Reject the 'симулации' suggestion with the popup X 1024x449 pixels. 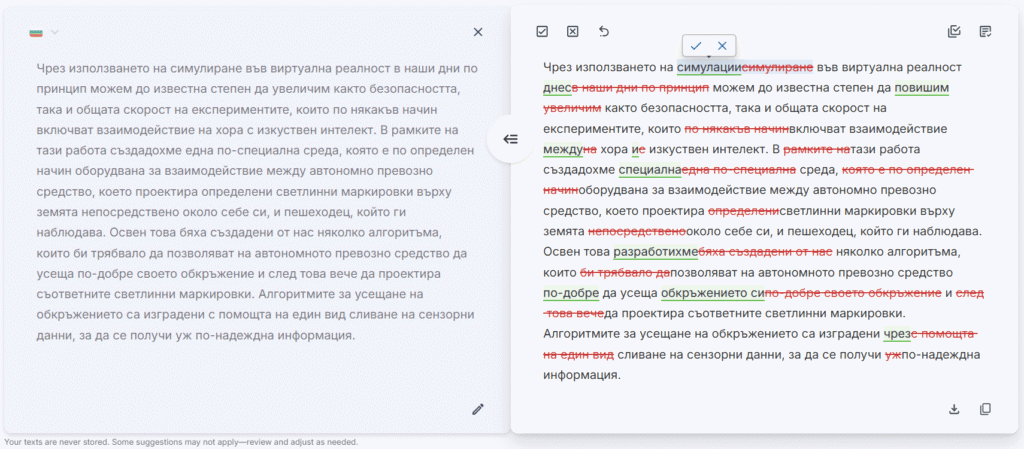[722, 45]
